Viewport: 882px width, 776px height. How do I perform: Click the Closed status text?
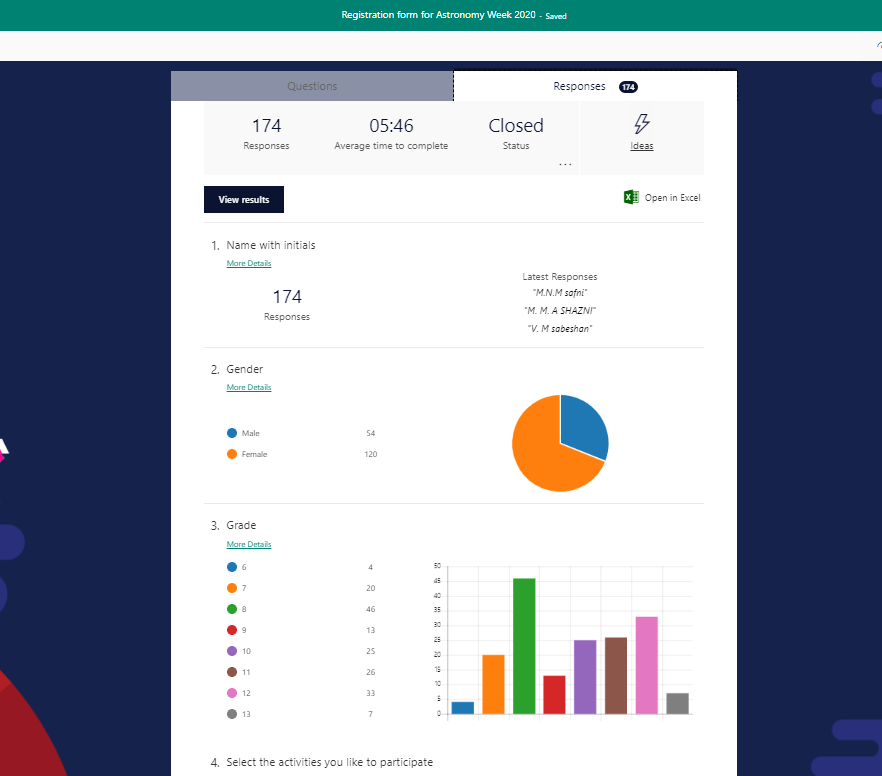(x=516, y=125)
